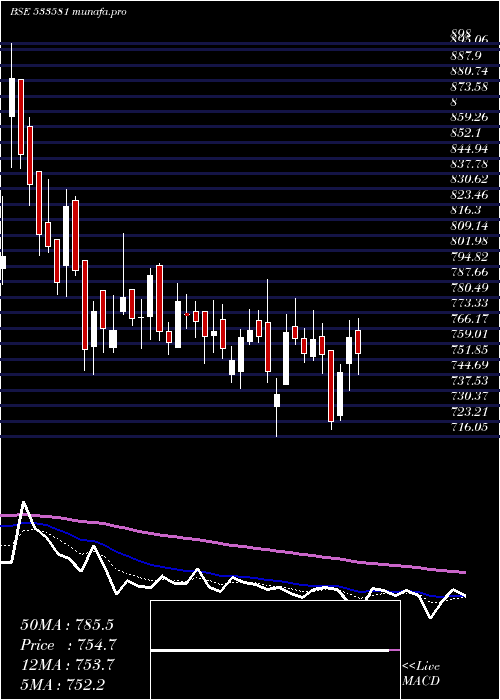Click the '<<Live MACD' label
Screen dimensions: 500x700
pos(421,674)
